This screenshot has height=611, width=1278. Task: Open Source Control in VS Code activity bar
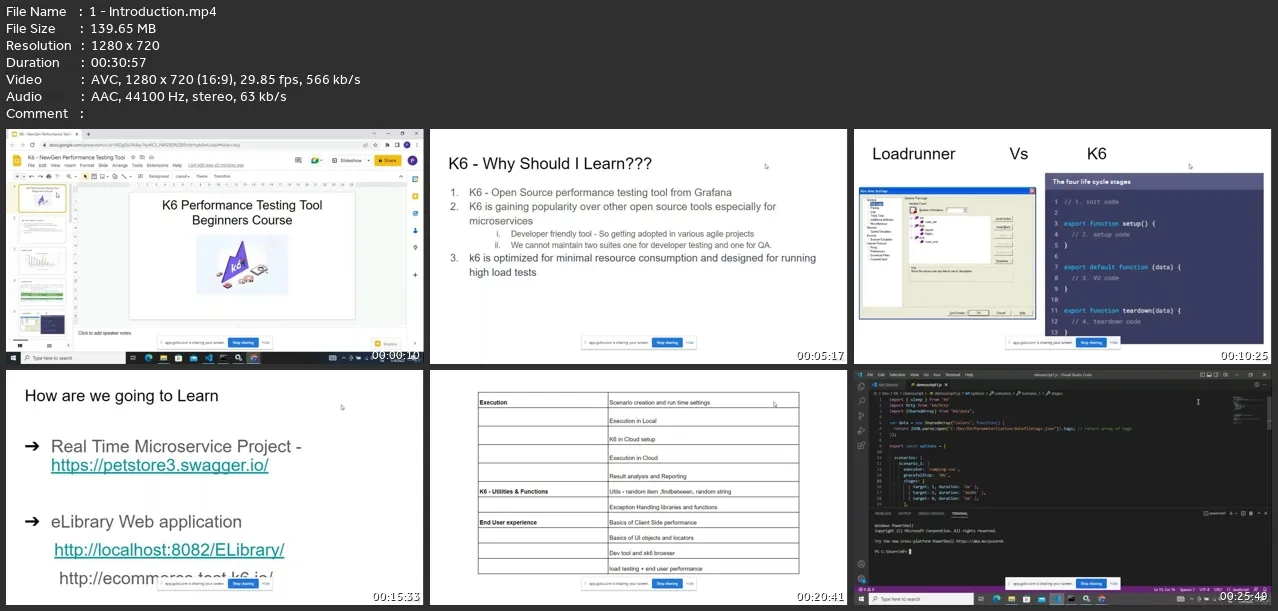pos(861,416)
